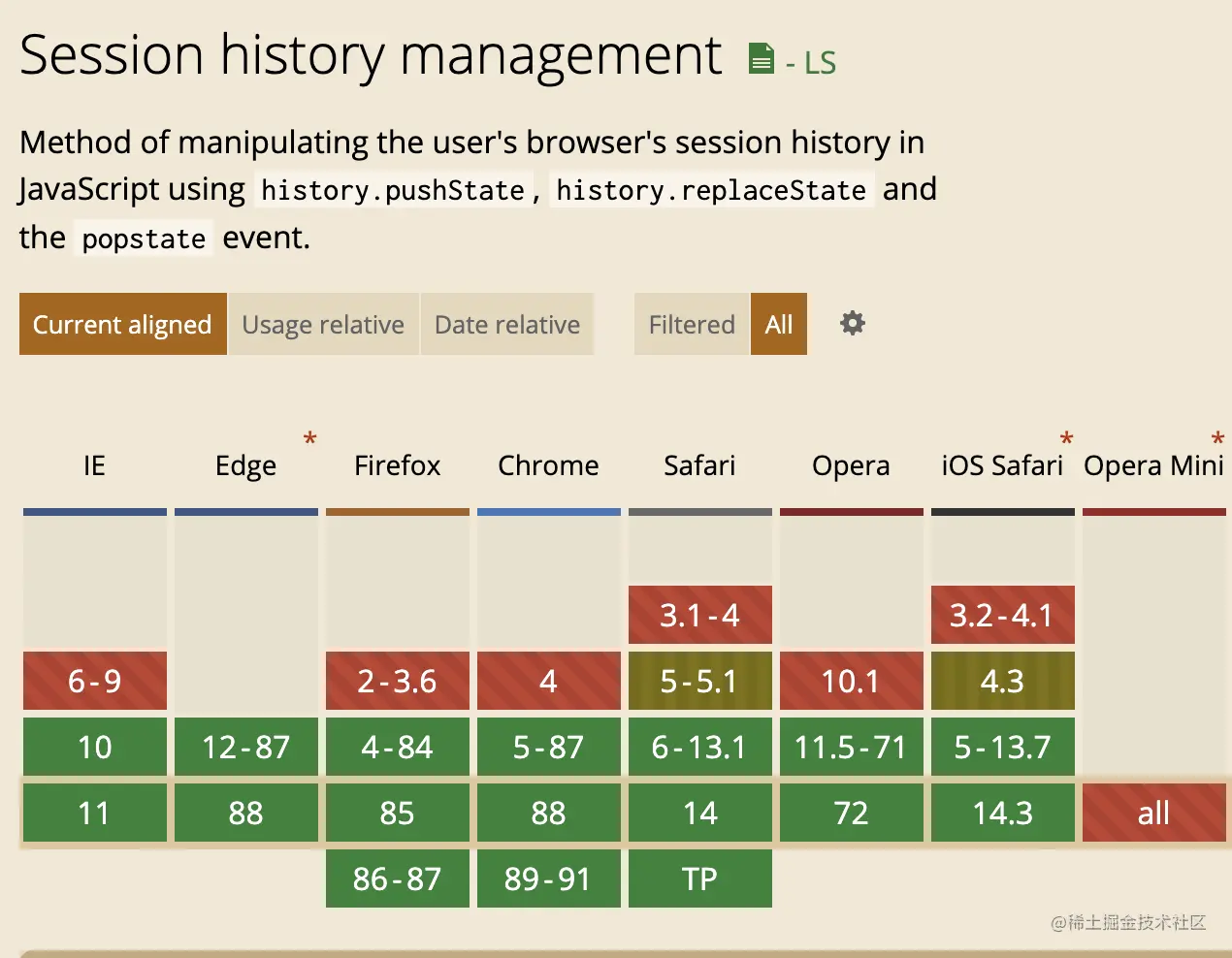This screenshot has width=1232, height=958.
Task: Click the Opera column header
Action: pyautogui.click(x=851, y=465)
